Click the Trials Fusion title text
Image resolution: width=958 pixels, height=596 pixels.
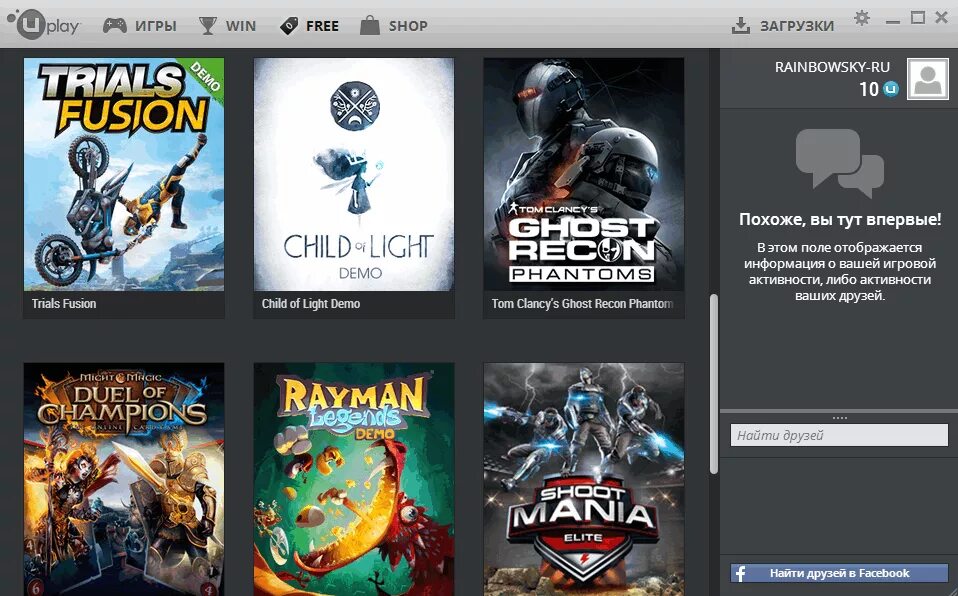pyautogui.click(x=64, y=303)
